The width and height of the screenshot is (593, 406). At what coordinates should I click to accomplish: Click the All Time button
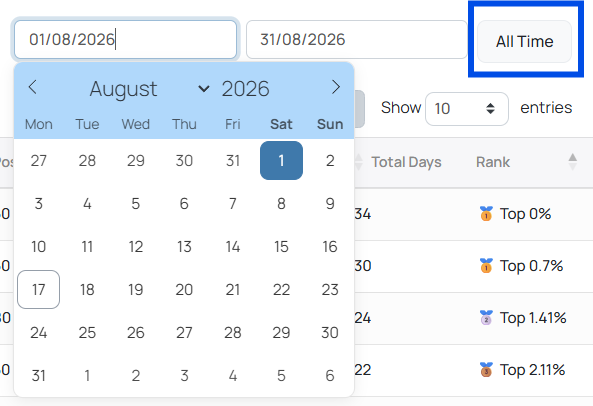coord(524,42)
